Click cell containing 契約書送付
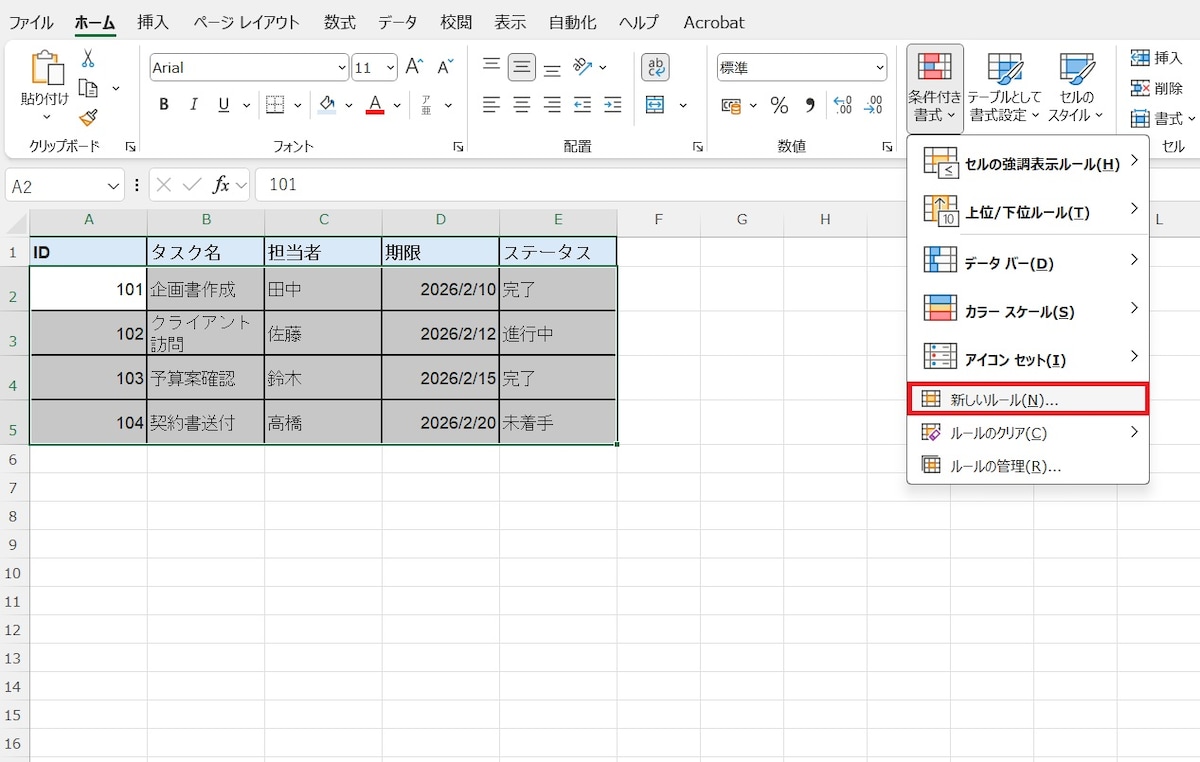1200x762 pixels. point(205,423)
